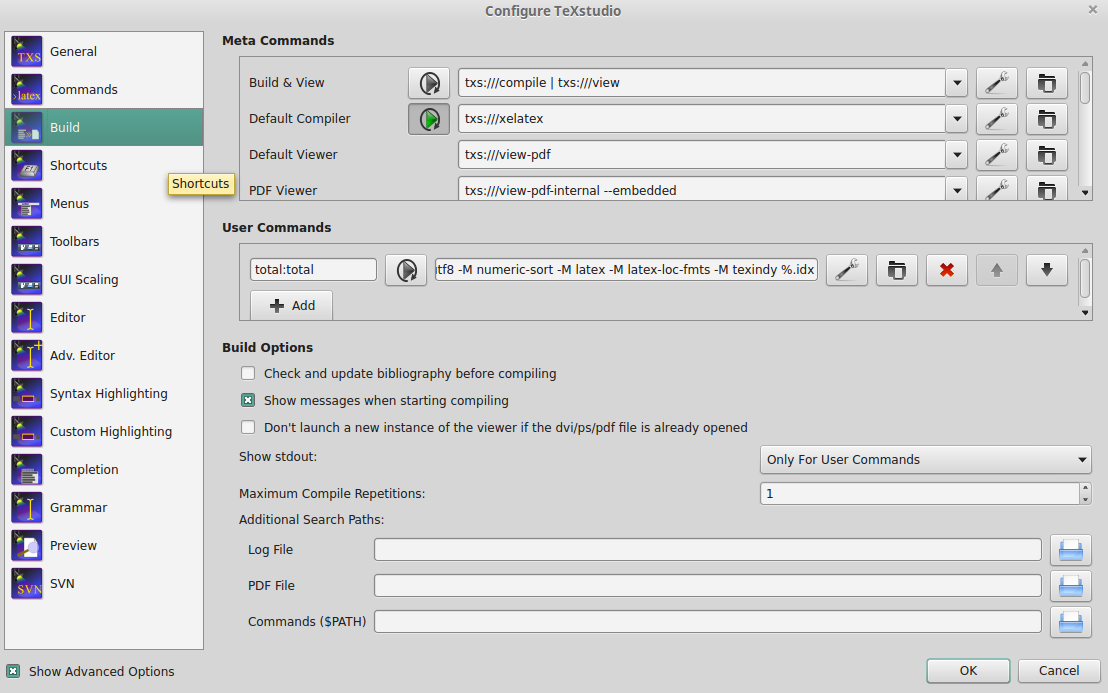Open the Commands settings page
Screen dimensions: 1108x693
tap(104, 90)
